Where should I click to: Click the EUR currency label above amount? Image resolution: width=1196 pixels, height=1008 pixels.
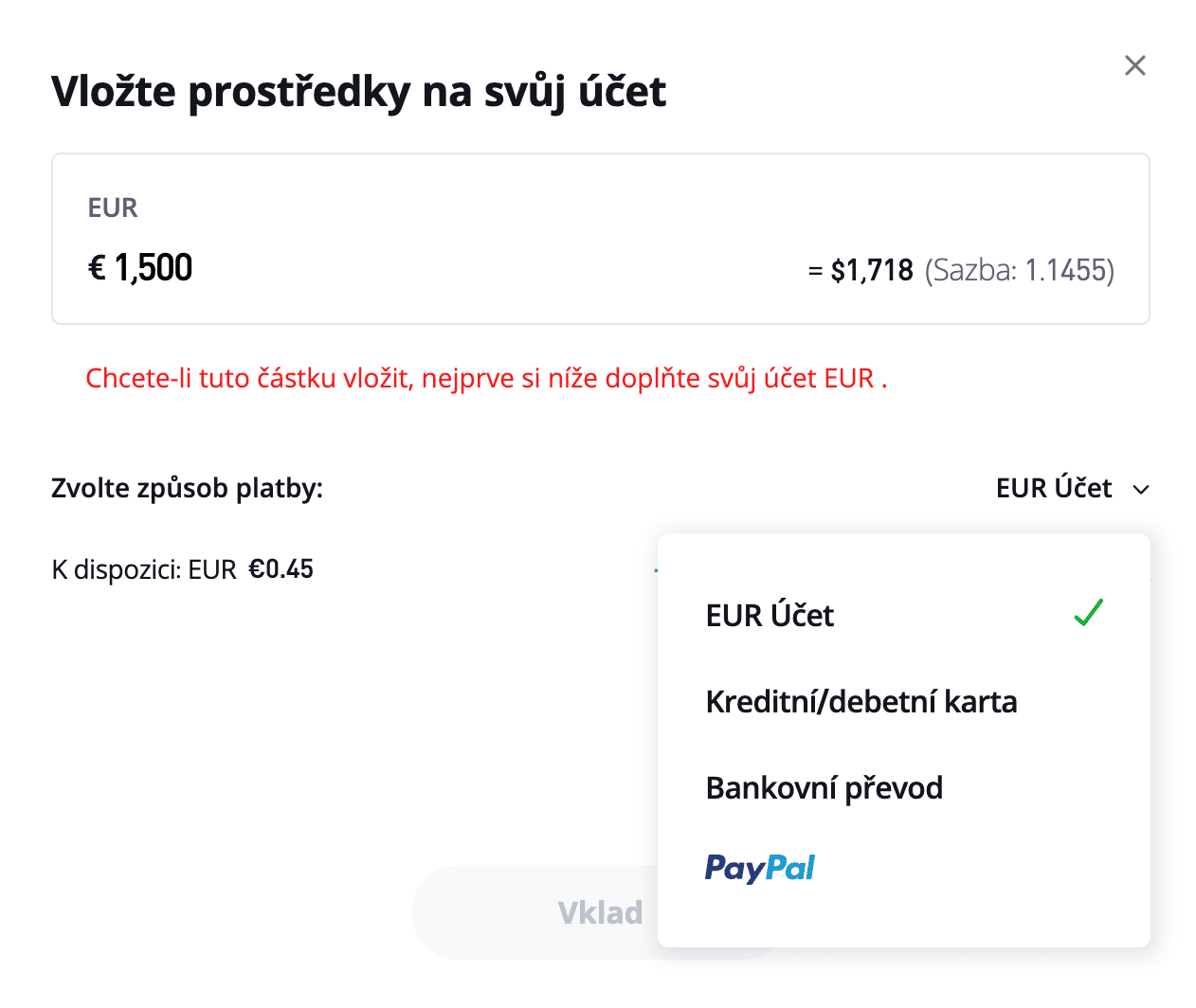pos(113,207)
